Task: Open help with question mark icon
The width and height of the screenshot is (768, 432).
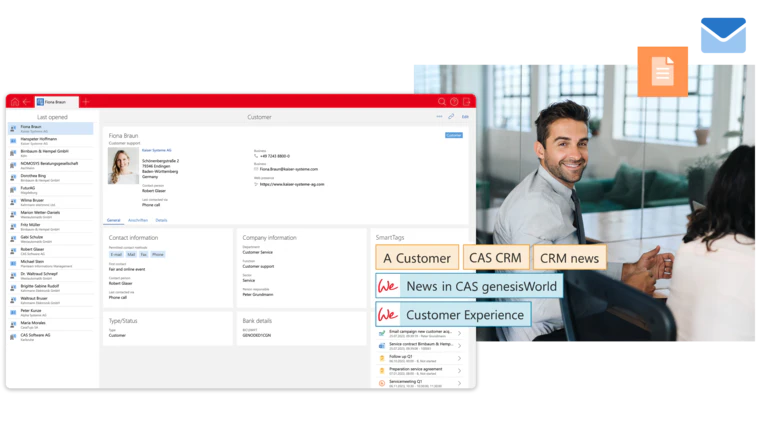Action: pyautogui.click(x=454, y=102)
